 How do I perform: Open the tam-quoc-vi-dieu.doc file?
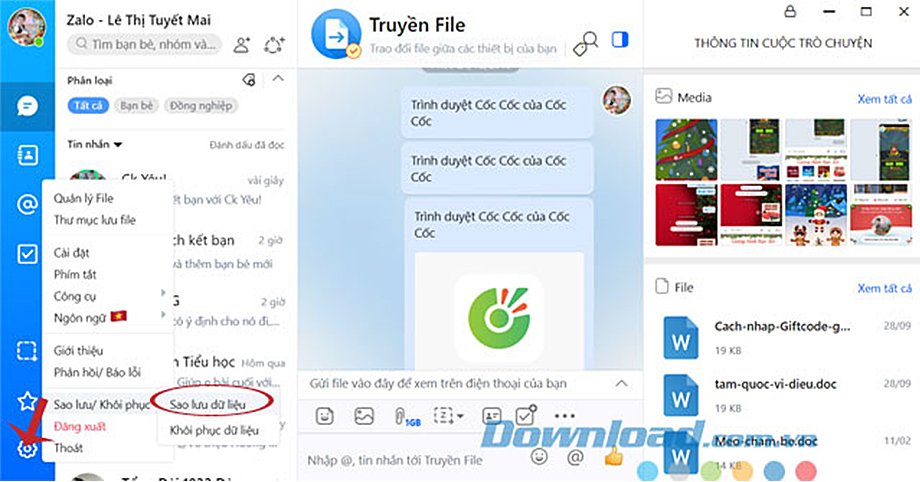coord(786,395)
